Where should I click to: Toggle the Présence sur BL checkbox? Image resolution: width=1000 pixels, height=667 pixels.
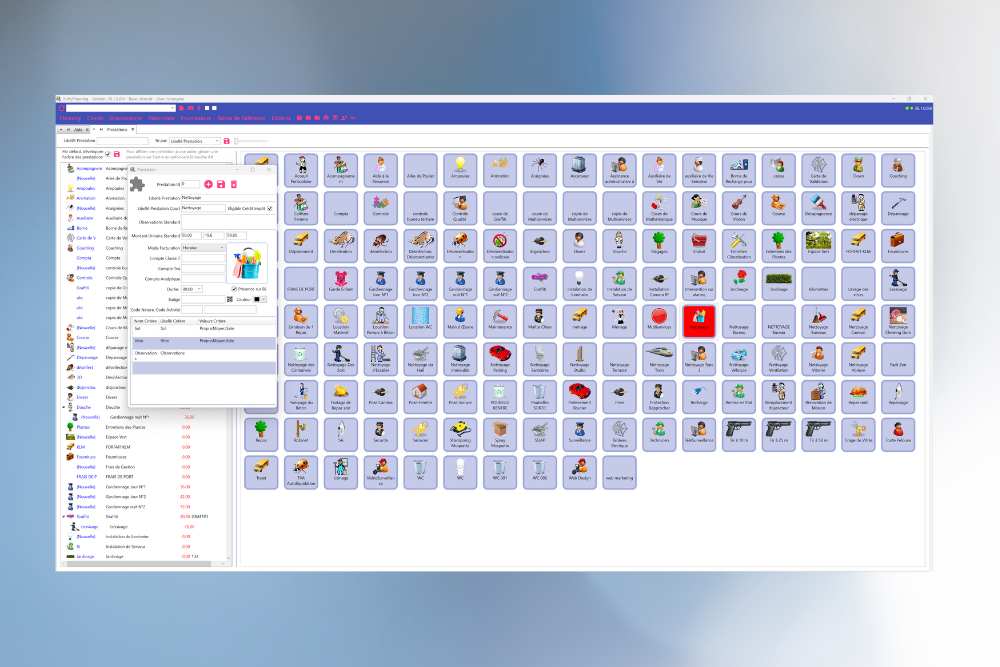234,289
